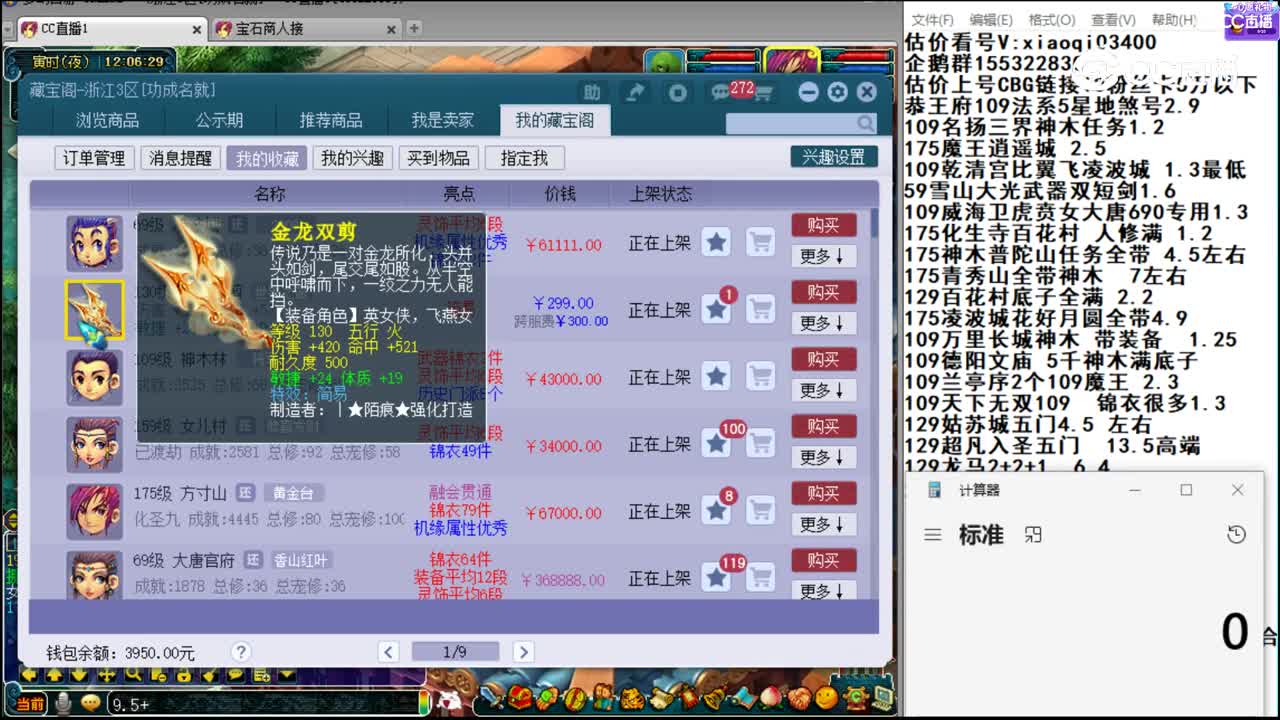Toggle favorite star on 大唐官府 row
This screenshot has height=720, width=1280.
(716, 577)
